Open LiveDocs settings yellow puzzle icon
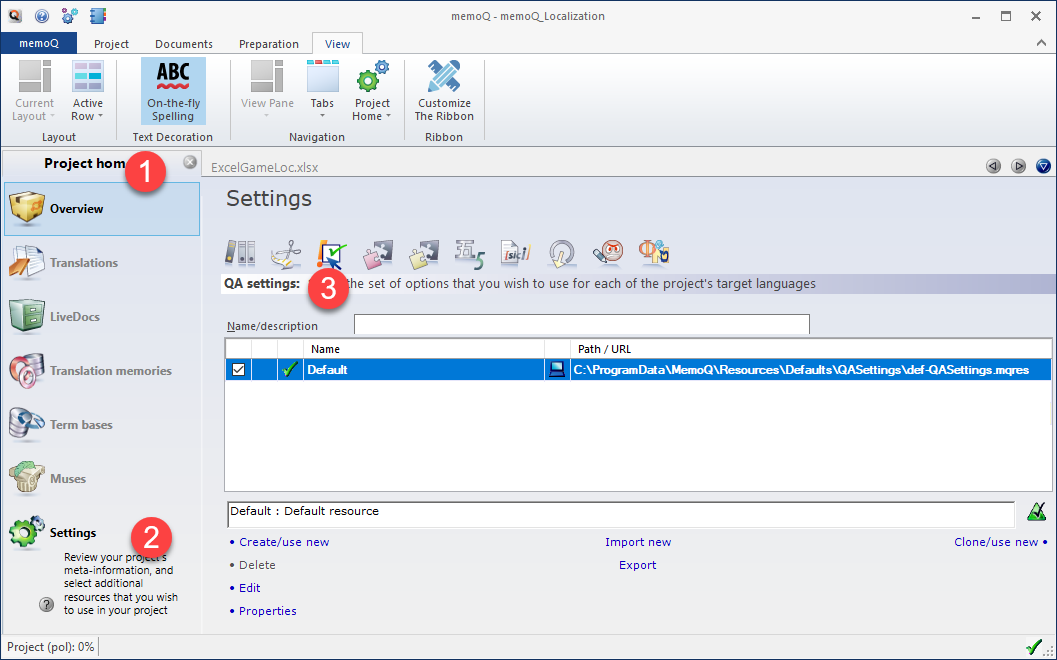The image size is (1057, 660). (424, 254)
